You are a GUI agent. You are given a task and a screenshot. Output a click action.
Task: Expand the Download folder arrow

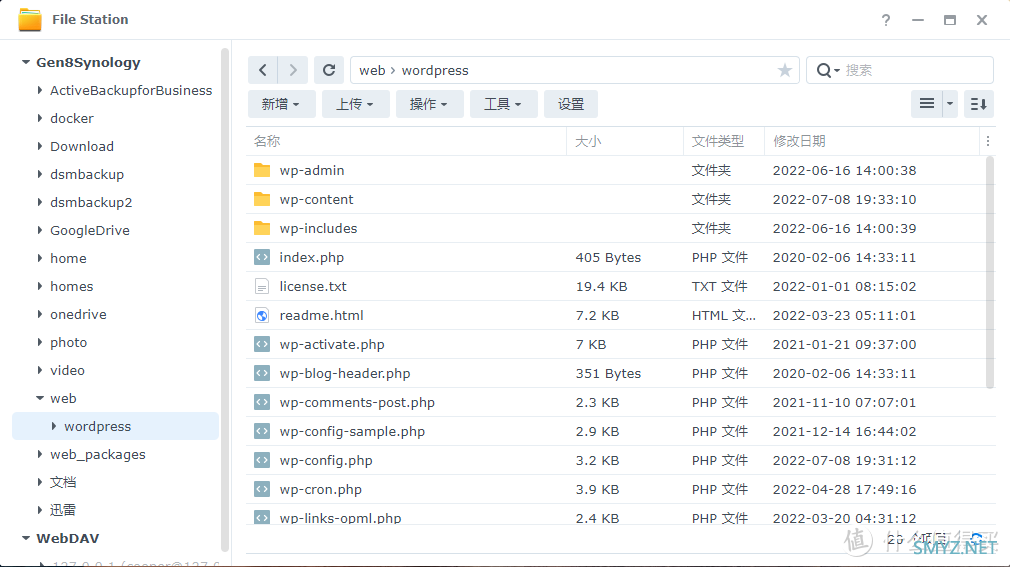click(x=40, y=146)
